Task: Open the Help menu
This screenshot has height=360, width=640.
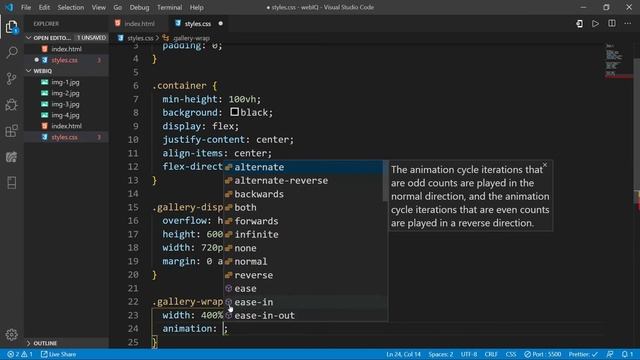Action: [x=196, y=7]
